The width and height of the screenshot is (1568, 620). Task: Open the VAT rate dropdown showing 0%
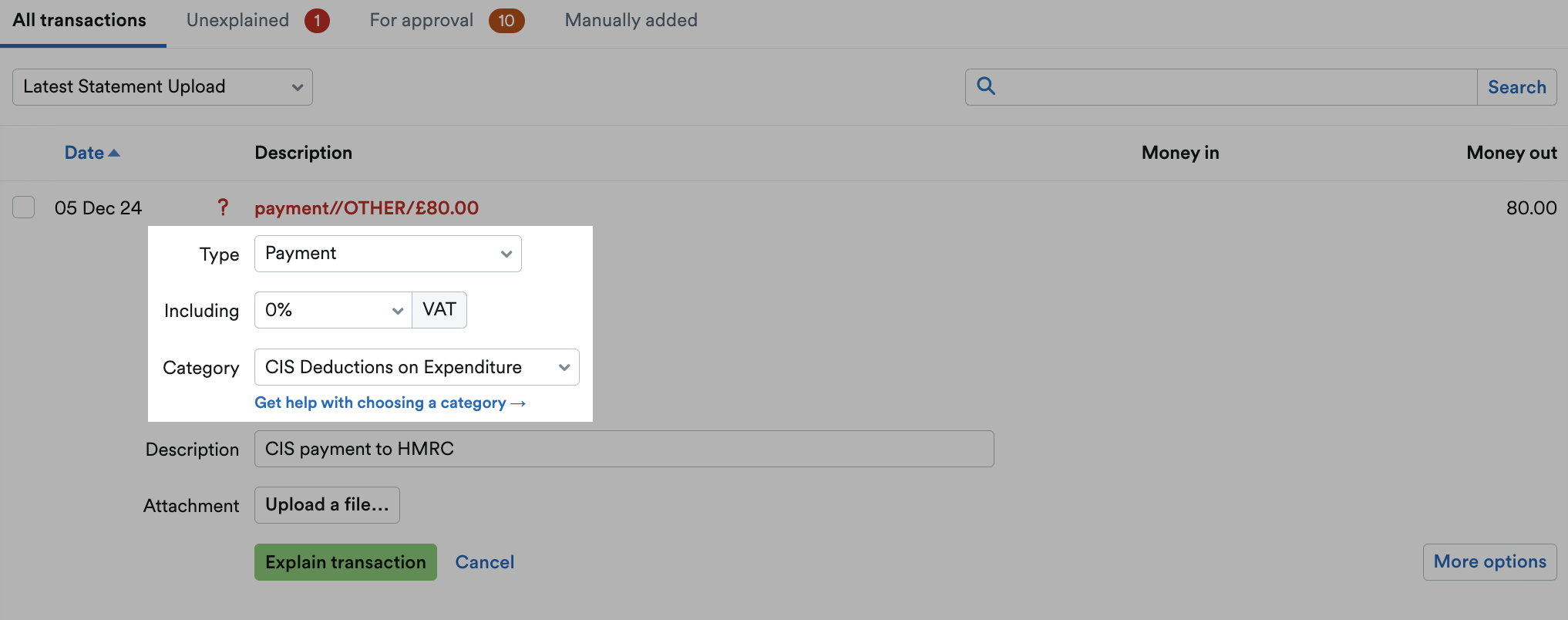point(333,310)
